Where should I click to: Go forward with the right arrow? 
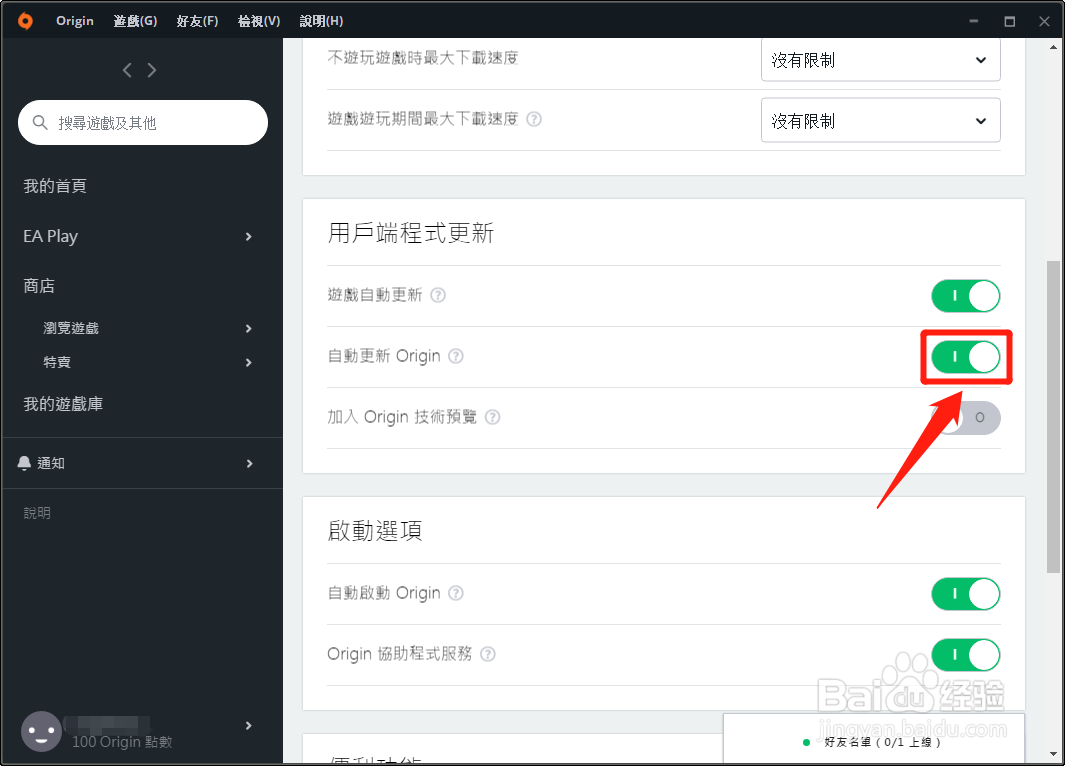point(151,70)
